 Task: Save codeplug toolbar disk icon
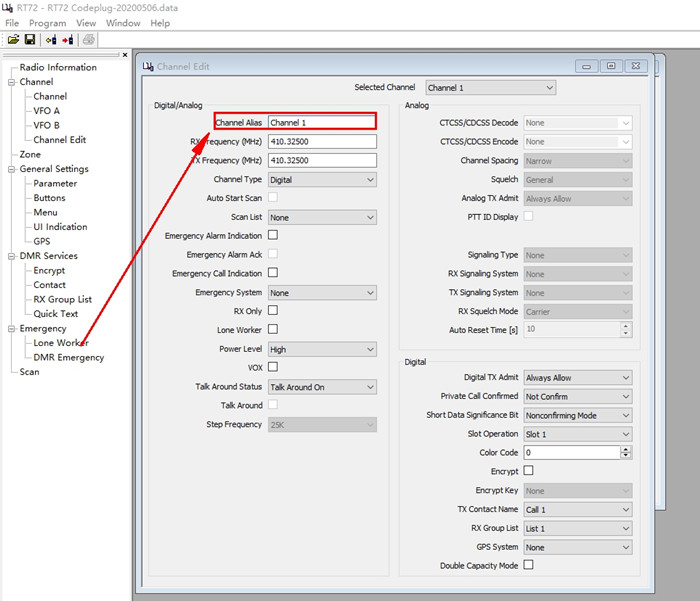30,40
